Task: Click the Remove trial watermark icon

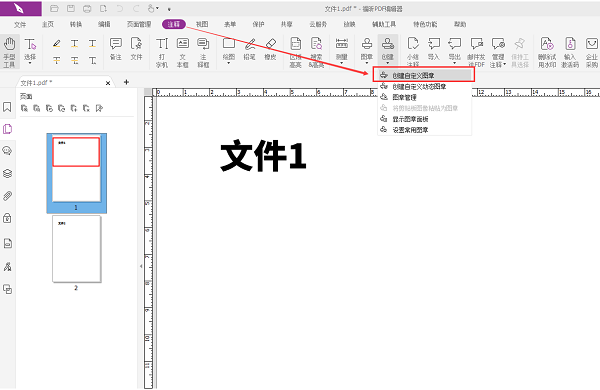Action: coord(547,52)
